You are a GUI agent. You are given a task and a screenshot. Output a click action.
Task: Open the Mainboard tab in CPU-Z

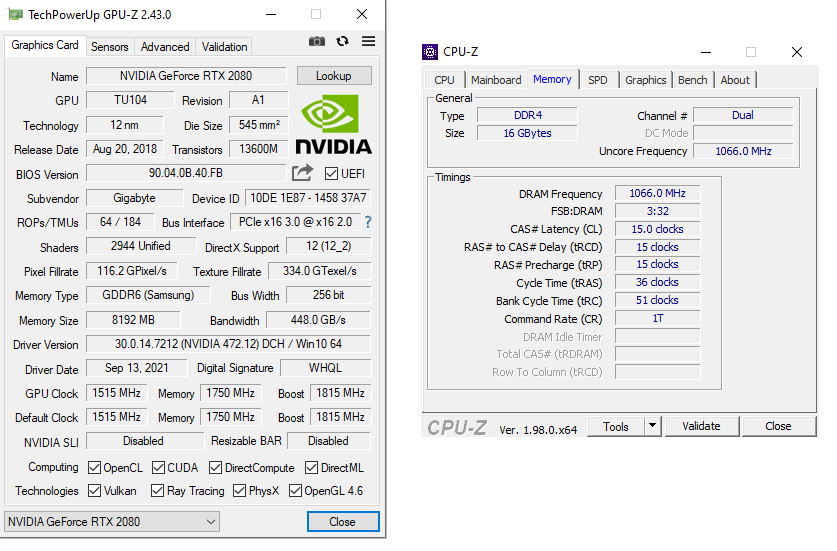point(496,80)
